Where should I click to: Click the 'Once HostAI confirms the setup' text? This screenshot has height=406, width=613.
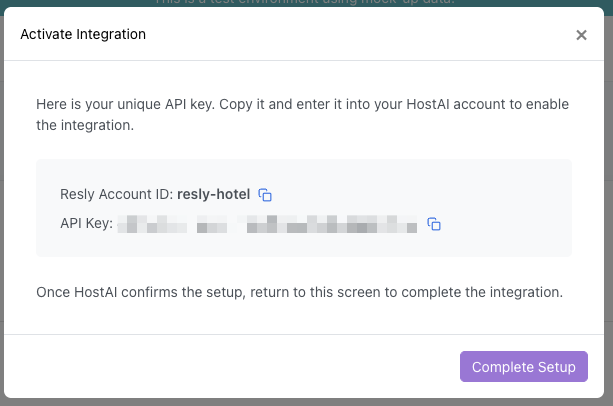tap(299, 292)
